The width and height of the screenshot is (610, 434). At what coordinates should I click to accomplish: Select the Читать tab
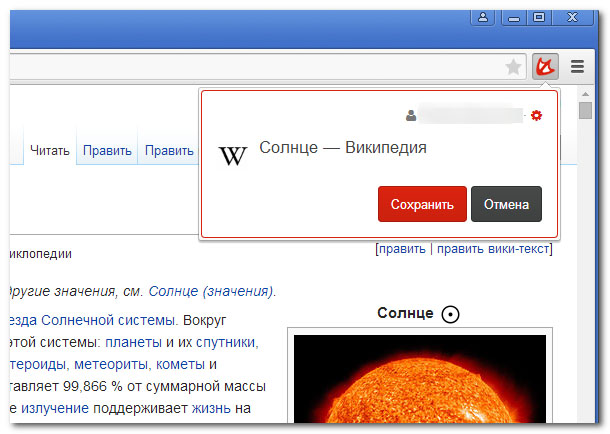(50, 150)
